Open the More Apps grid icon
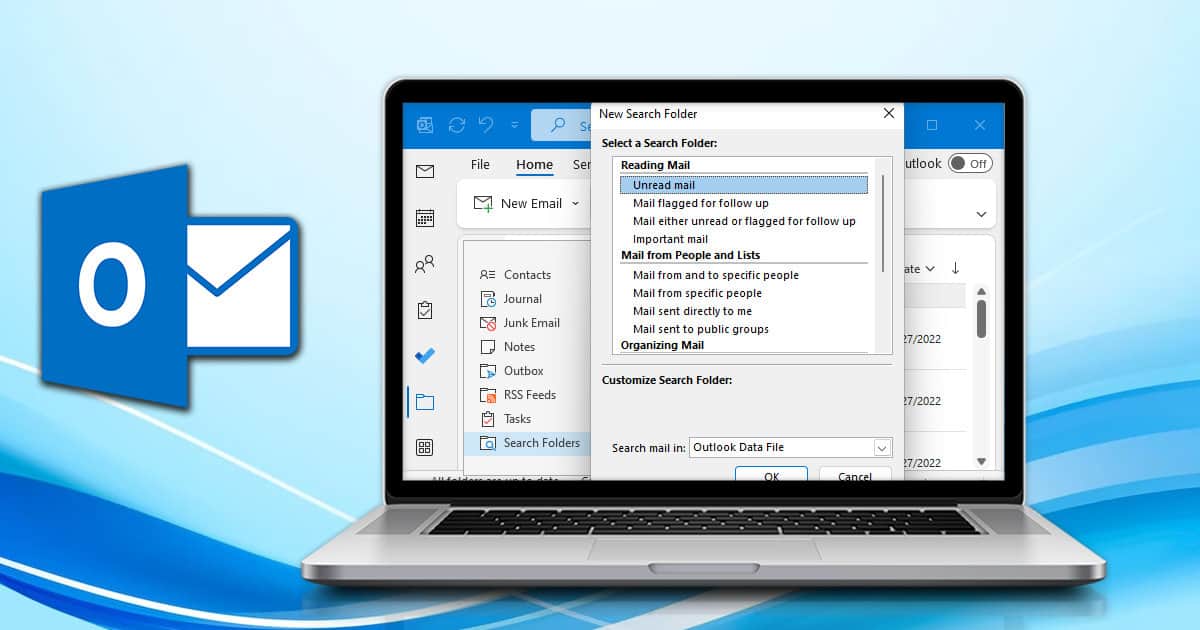This screenshot has width=1200, height=630. click(x=425, y=447)
